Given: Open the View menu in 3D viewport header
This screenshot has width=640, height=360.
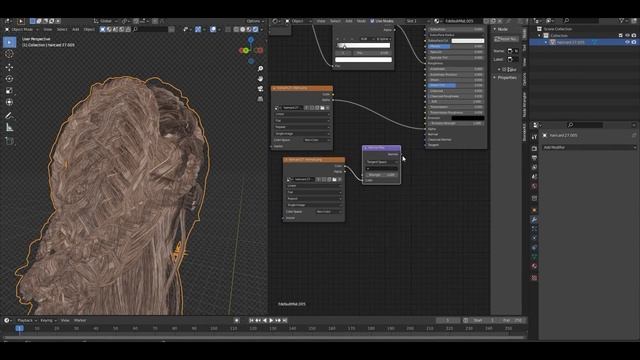Looking at the screenshot, I should coord(48,29).
